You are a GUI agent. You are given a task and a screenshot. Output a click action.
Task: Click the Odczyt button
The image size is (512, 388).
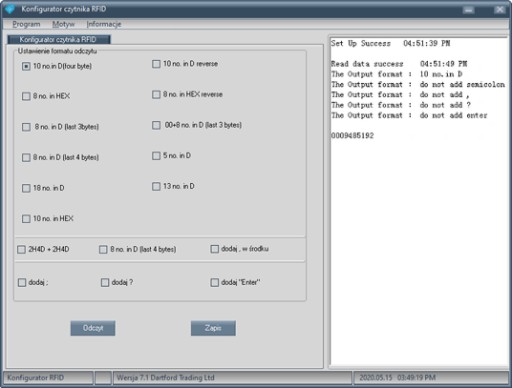[x=93, y=328]
